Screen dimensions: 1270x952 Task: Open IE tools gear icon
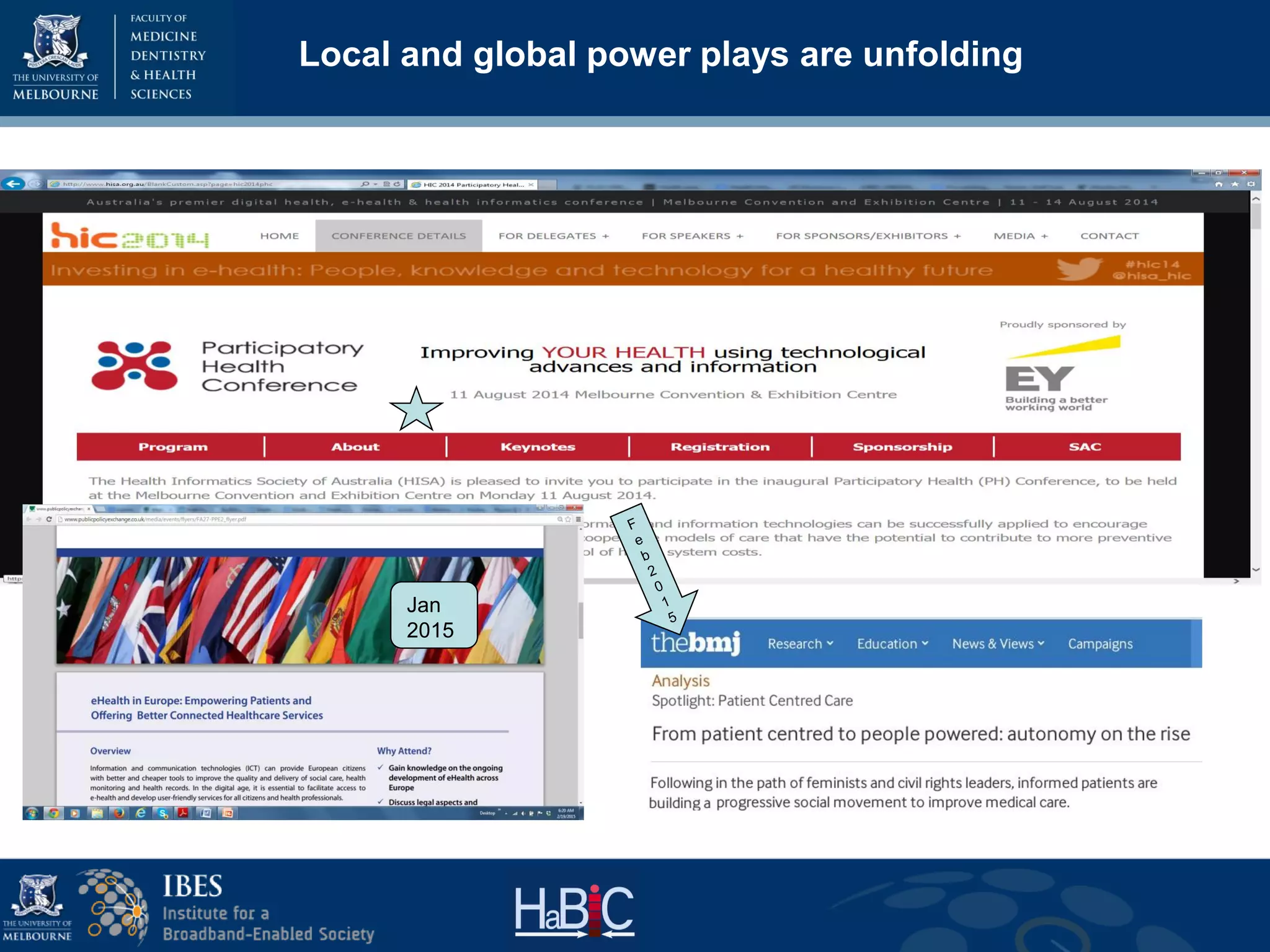coord(1251,184)
